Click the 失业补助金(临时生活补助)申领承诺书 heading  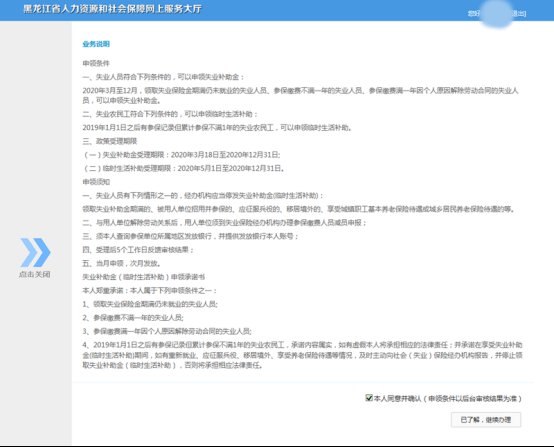(x=144, y=277)
